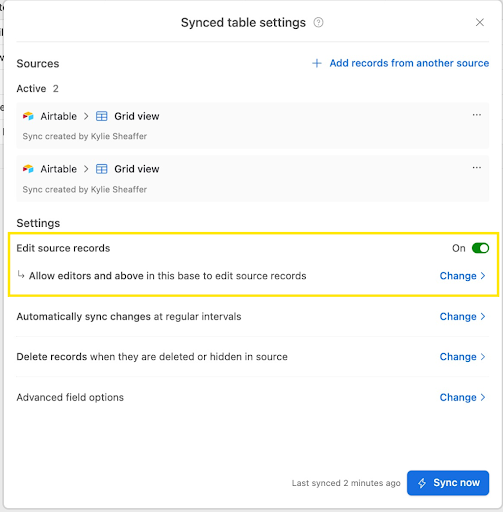The height and width of the screenshot is (512, 503).
Task: Open the first source's three-dot menu
Action: tap(477, 115)
